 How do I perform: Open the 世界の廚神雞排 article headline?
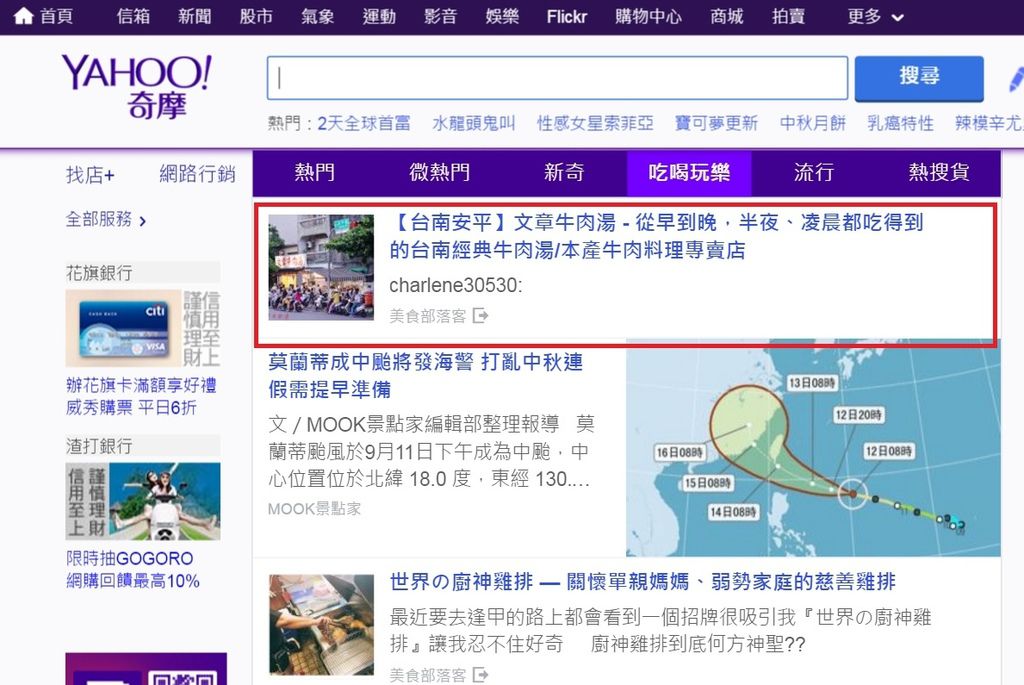(643, 581)
